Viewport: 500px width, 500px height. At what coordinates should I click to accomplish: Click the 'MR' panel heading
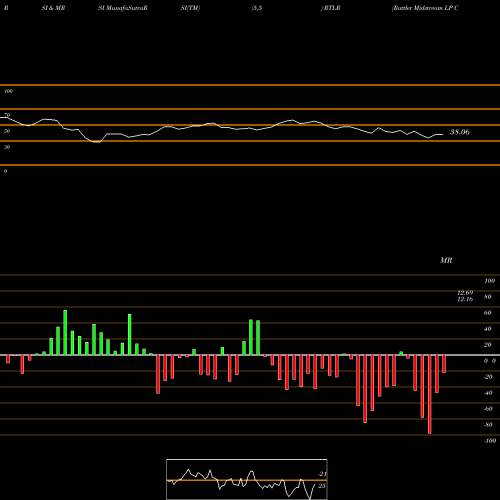(x=446, y=260)
